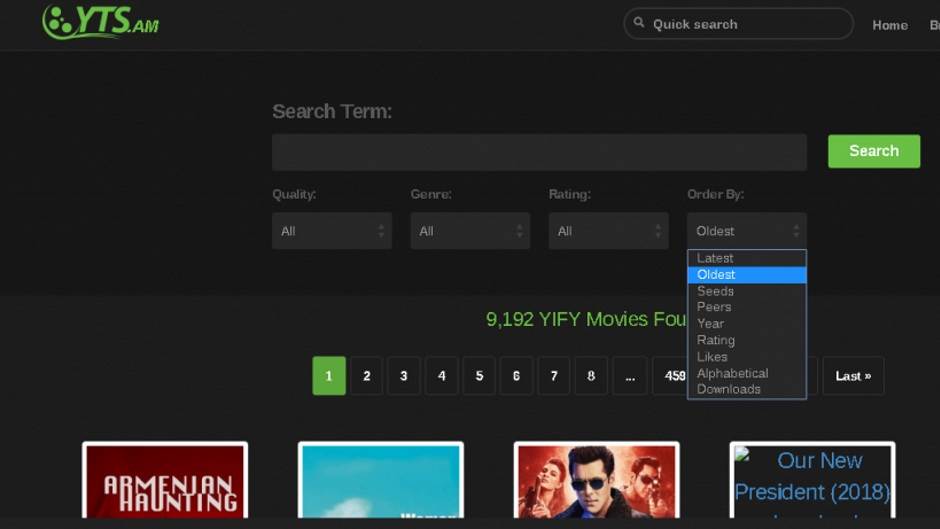Choose Year ordering option
Viewport: 940px width, 529px height.
pos(746,324)
